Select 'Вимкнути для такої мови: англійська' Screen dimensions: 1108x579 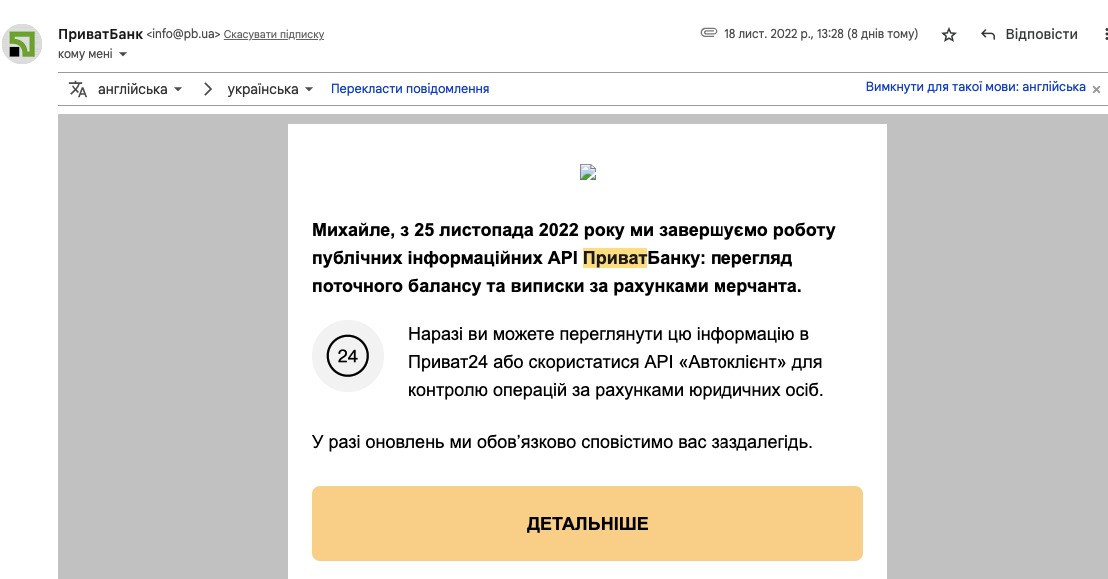pyautogui.click(x=975, y=87)
